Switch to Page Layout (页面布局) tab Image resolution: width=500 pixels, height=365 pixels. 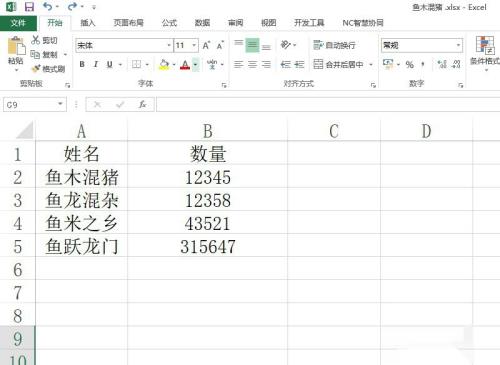[x=128, y=23]
